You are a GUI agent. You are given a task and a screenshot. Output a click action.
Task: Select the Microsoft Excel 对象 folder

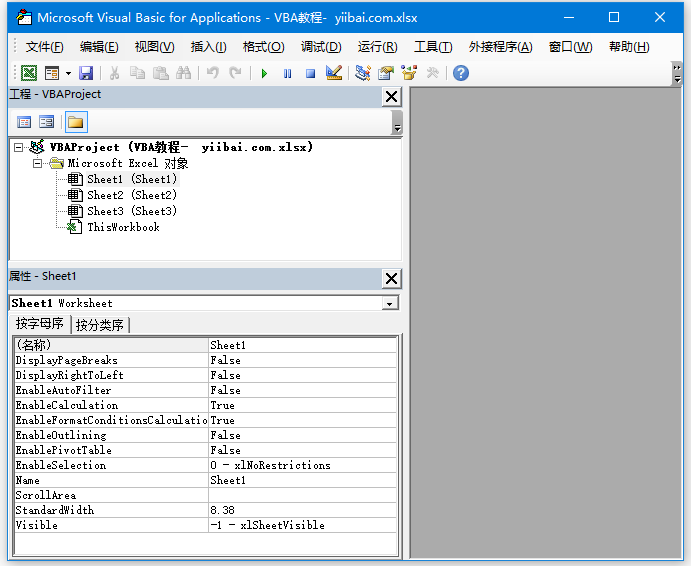tap(128, 164)
